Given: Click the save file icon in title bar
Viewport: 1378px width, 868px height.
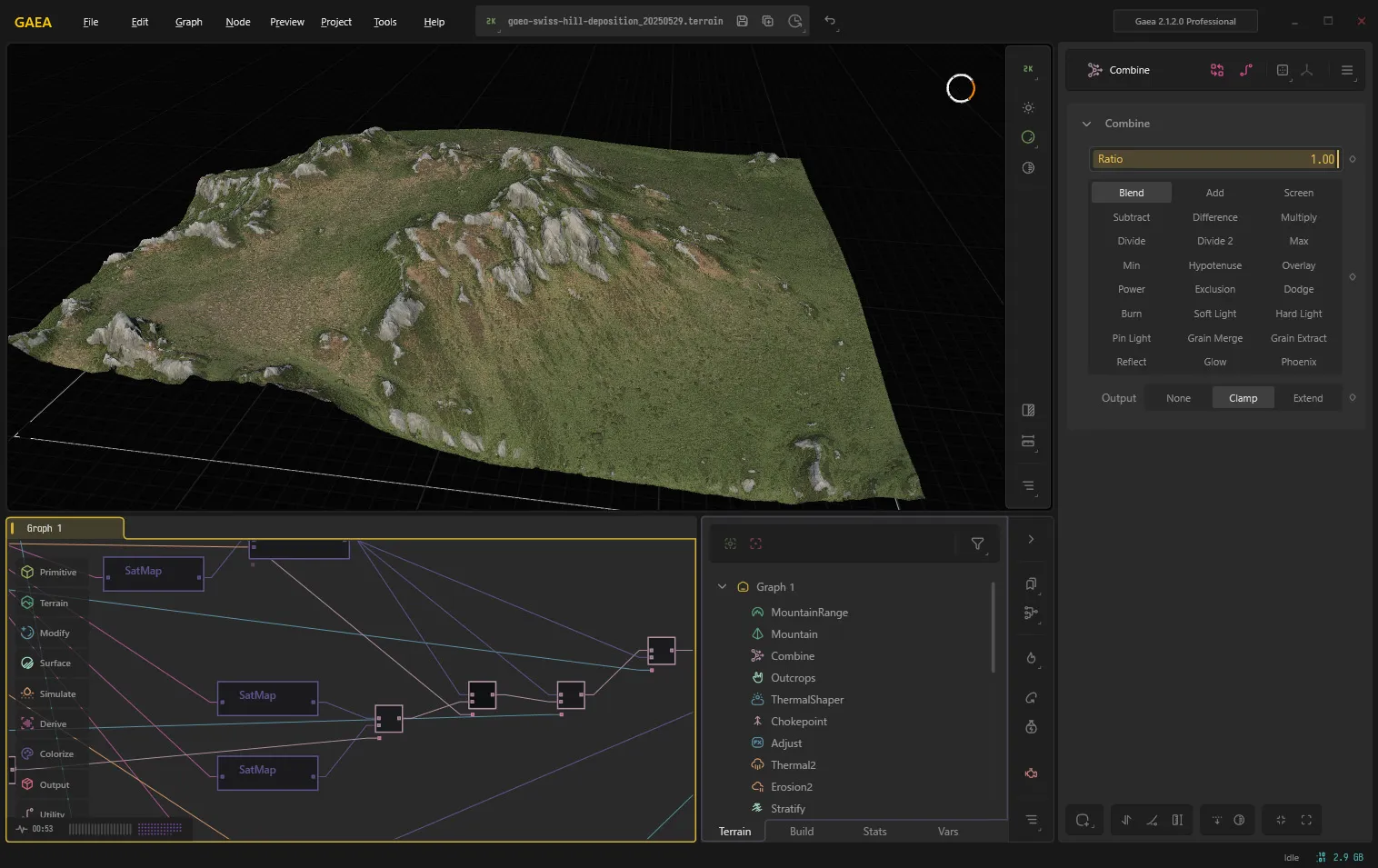Looking at the screenshot, I should 742,21.
